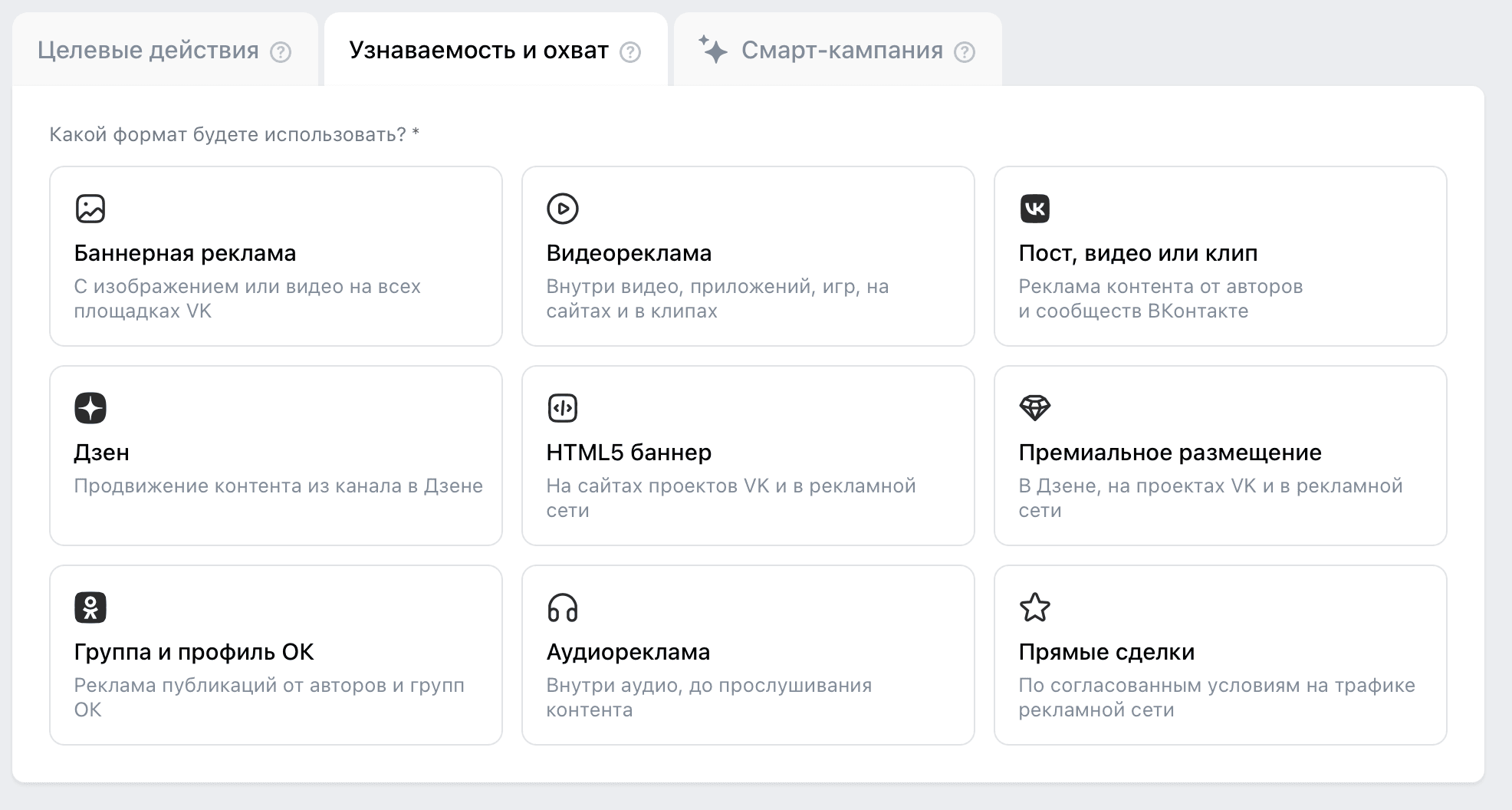Open help icon next to Целевые действия
1512x810 pixels.
[x=281, y=52]
